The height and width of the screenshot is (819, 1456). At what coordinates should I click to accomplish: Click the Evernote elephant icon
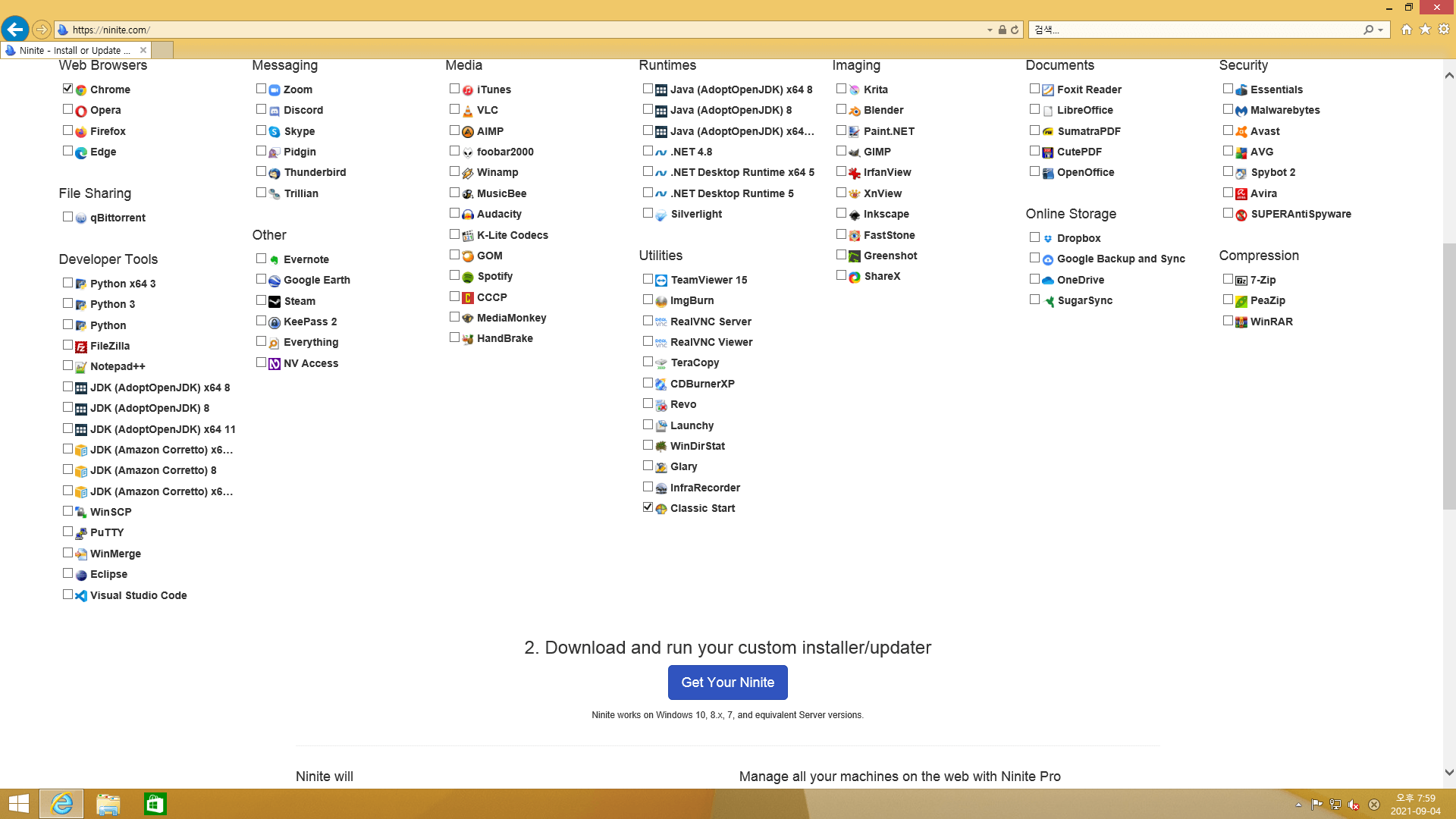[x=275, y=260]
